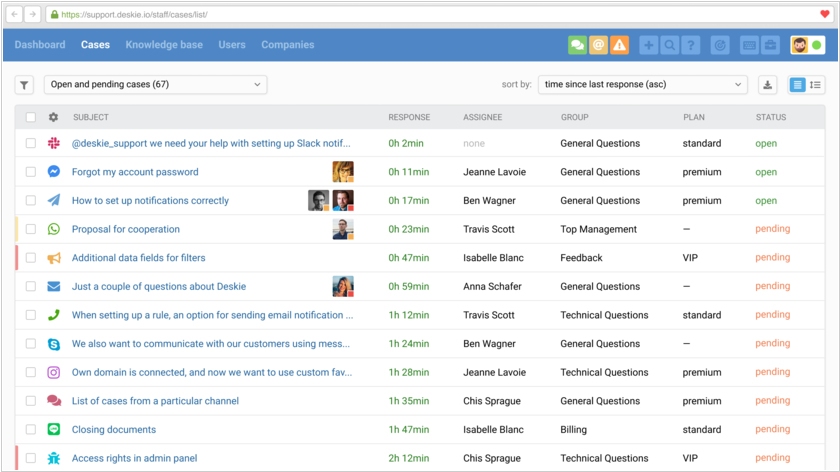Click the orange @ mentions icon

(598, 45)
